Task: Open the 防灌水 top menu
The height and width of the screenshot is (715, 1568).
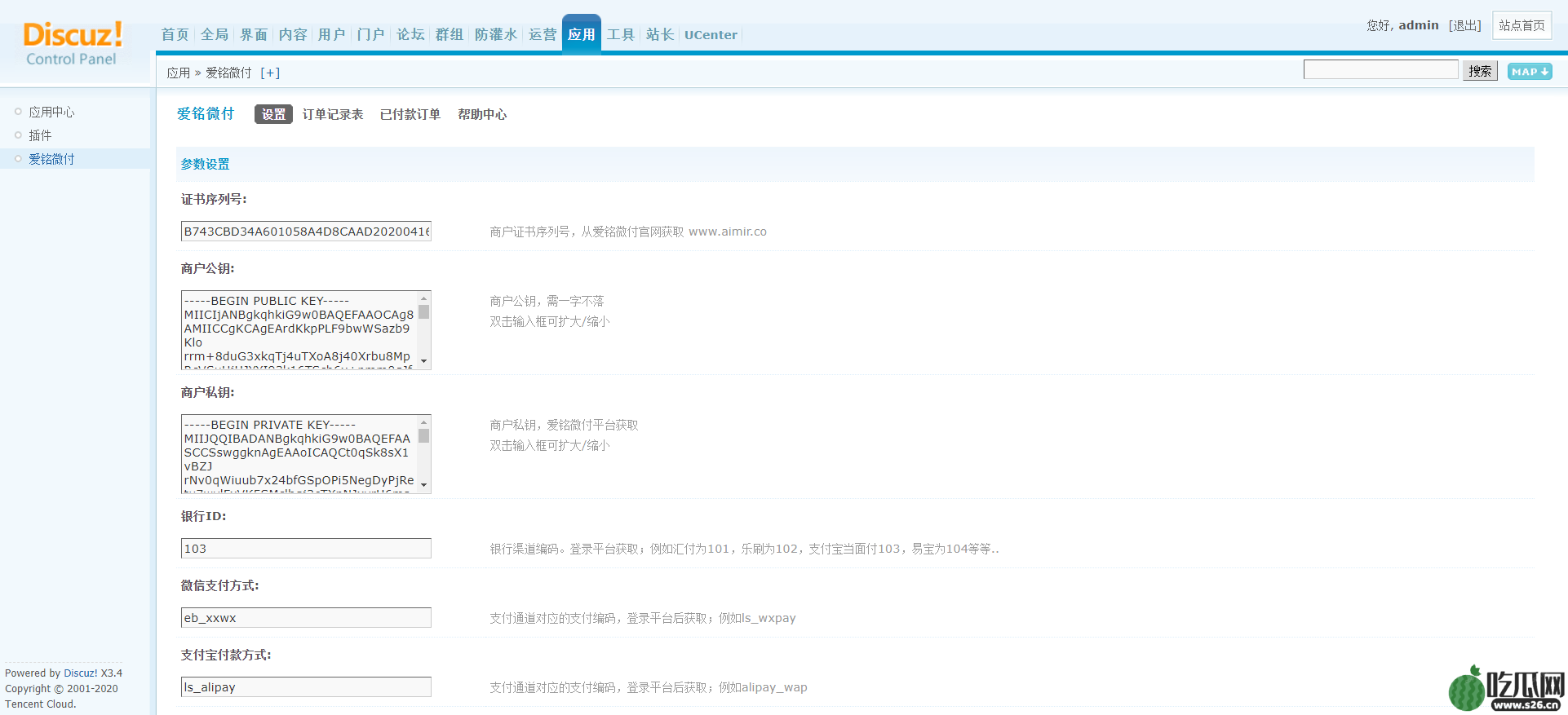Action: (x=496, y=34)
